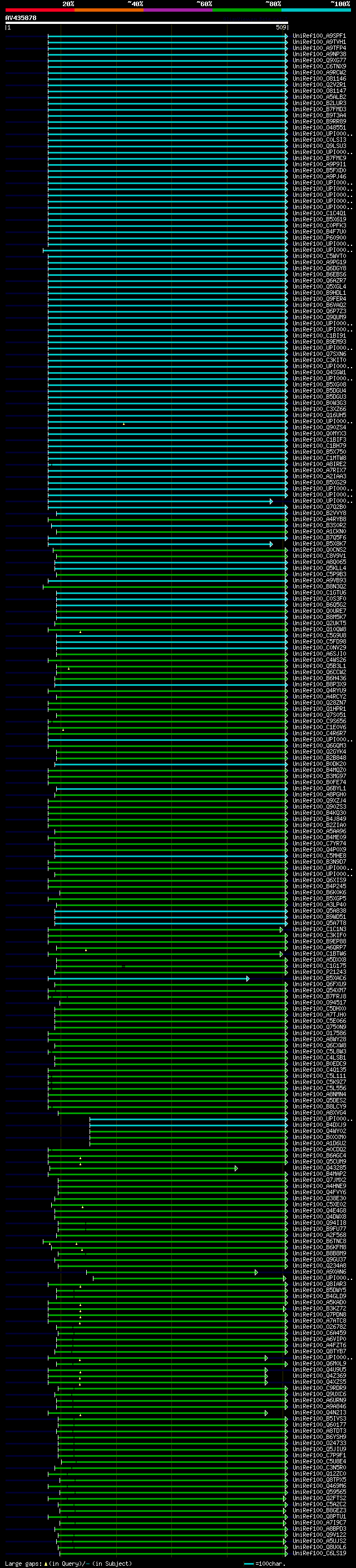This screenshot has height=1568, width=356.
Task: Select hit label UniRef100_Q9XG77
Action: click(319, 60)
